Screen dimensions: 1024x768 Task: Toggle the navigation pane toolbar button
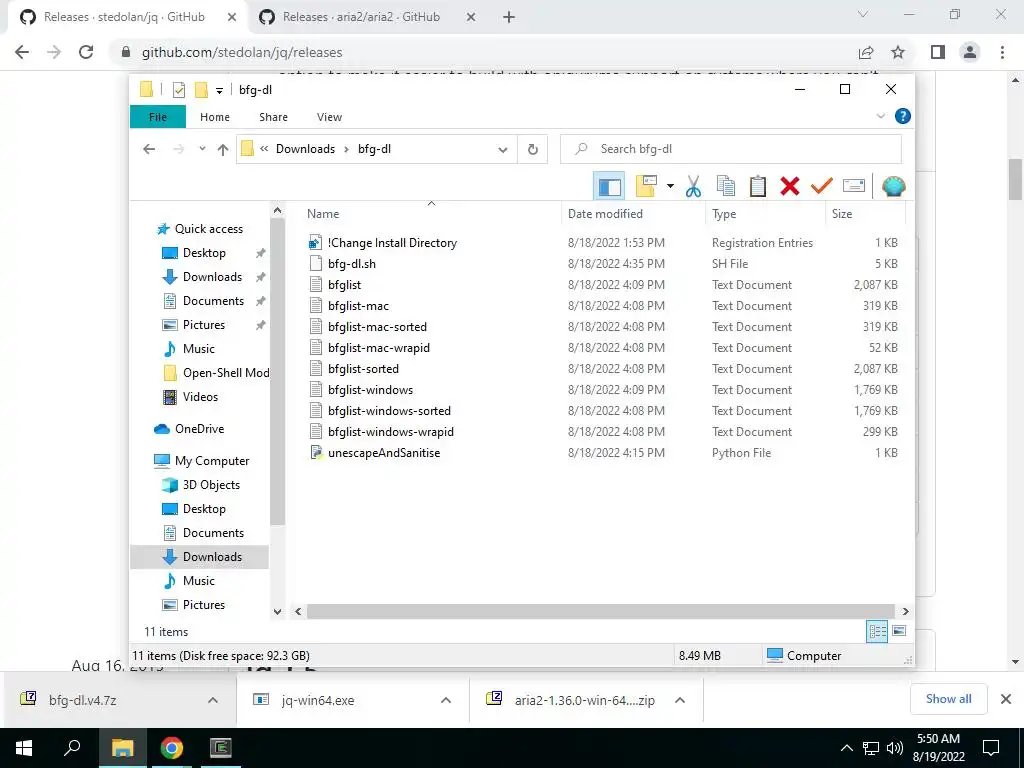(x=609, y=187)
